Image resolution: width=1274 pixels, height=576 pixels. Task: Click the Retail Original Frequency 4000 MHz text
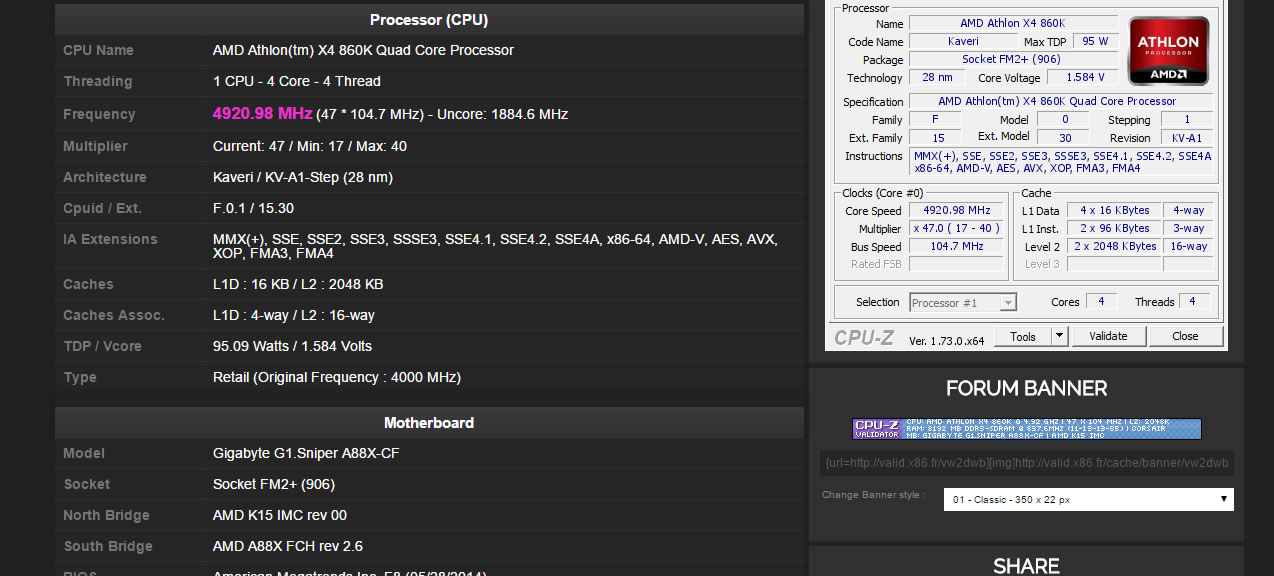pyautogui.click(x=336, y=377)
